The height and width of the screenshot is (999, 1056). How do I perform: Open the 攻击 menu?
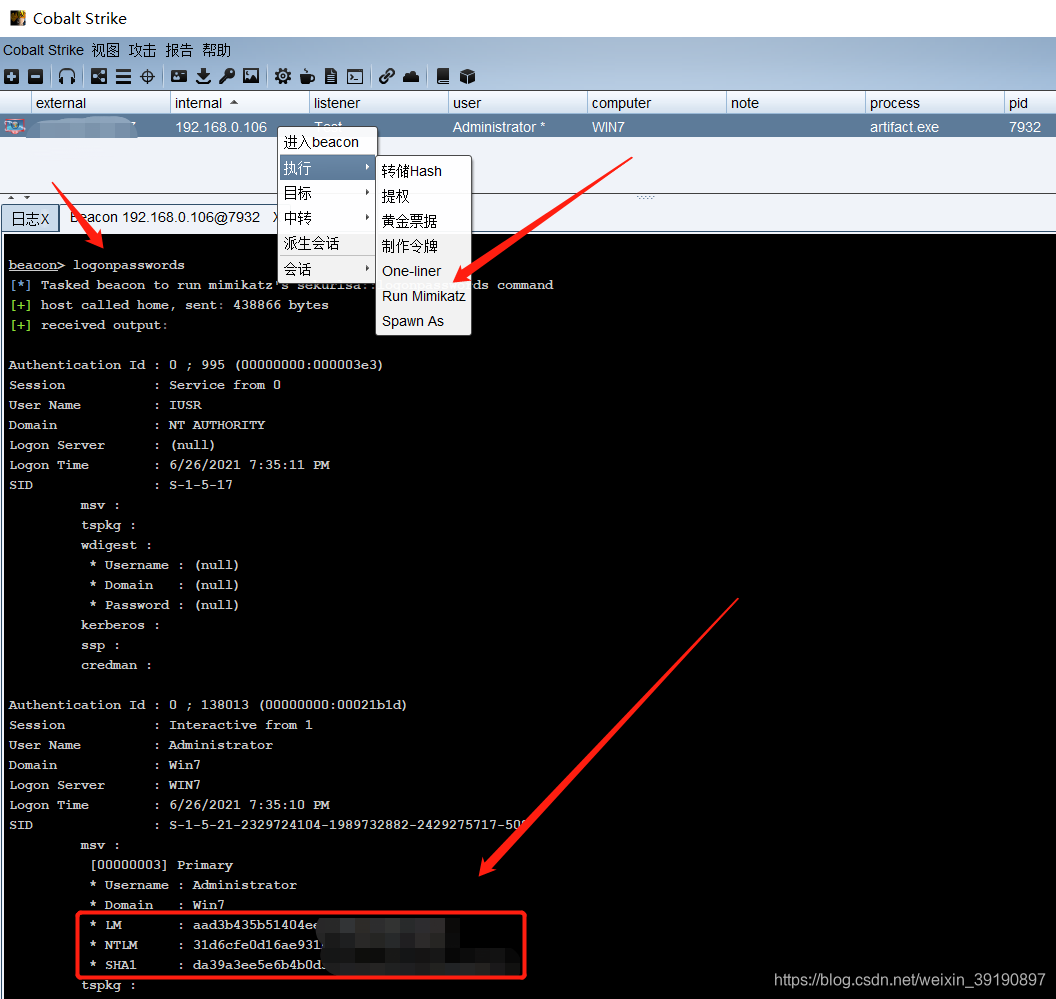point(142,51)
